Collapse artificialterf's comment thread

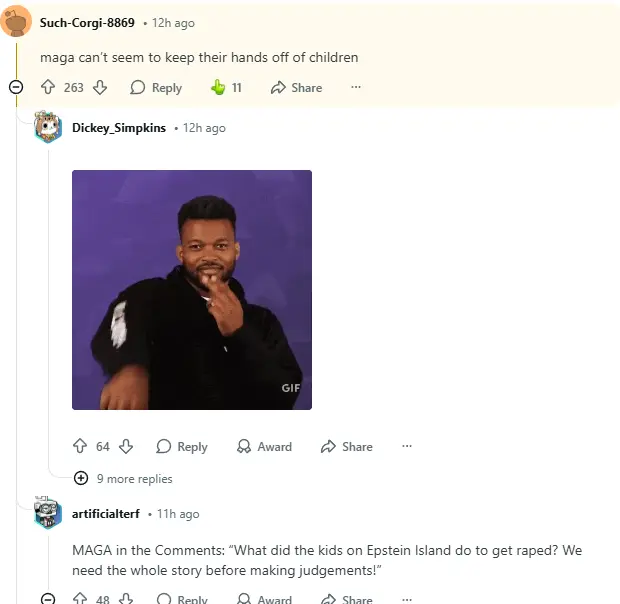point(48,598)
